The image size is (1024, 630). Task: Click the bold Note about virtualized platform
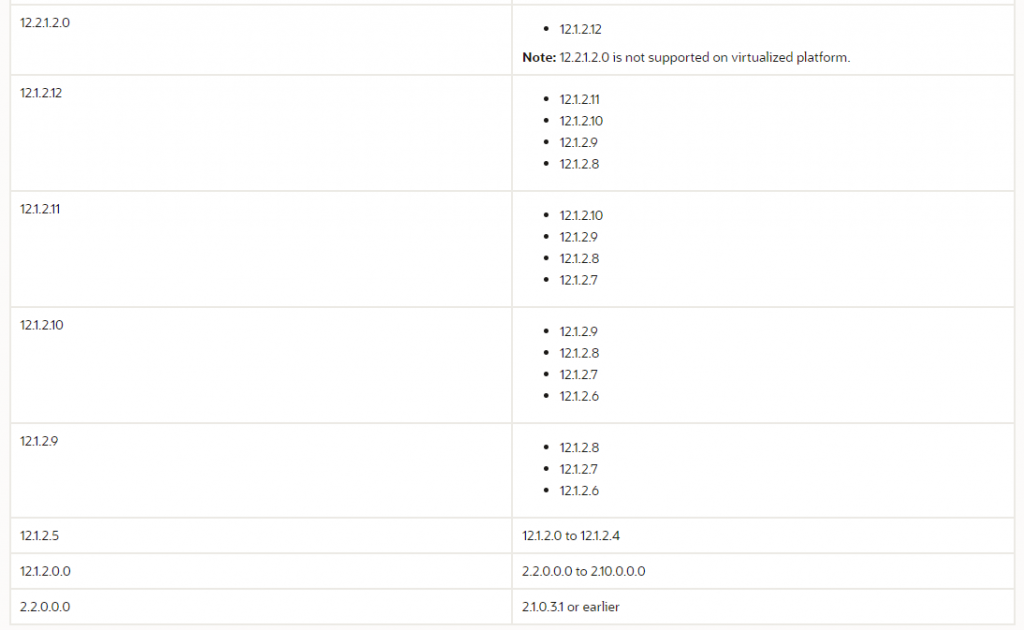point(540,58)
